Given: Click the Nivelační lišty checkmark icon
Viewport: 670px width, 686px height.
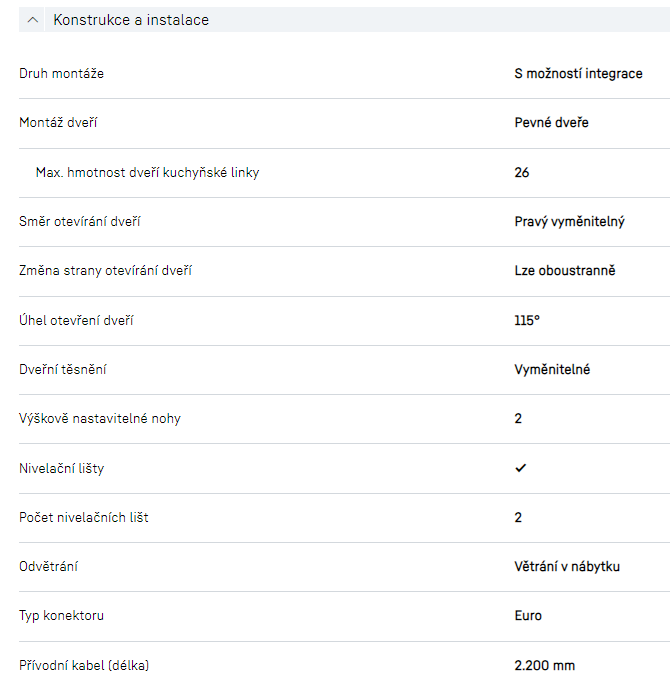Looking at the screenshot, I should [520, 468].
